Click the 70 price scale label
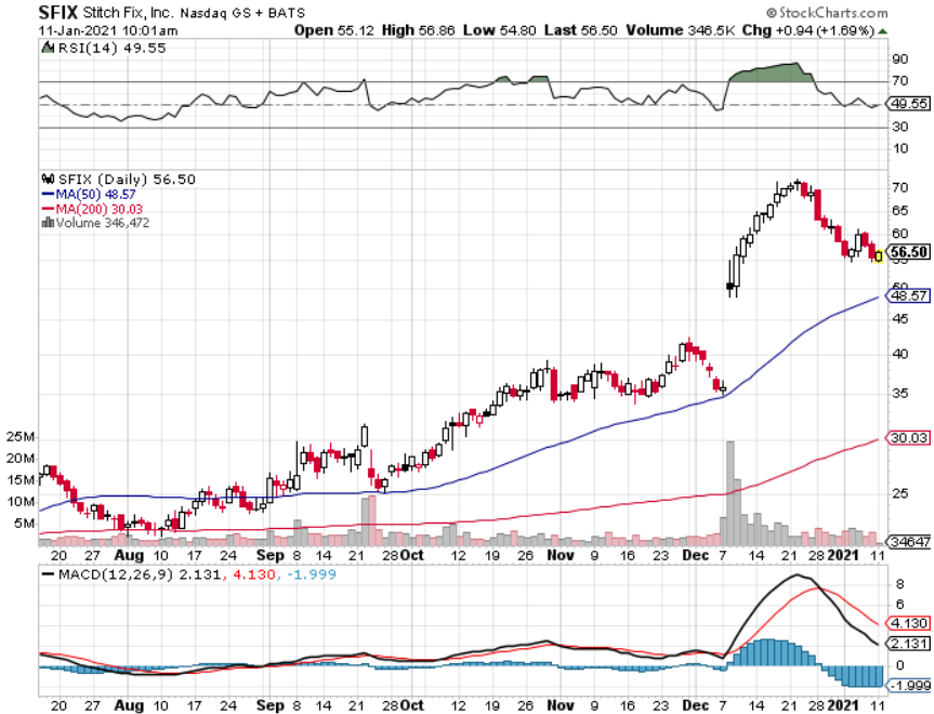Image resolution: width=934 pixels, height=714 pixels. click(900, 188)
